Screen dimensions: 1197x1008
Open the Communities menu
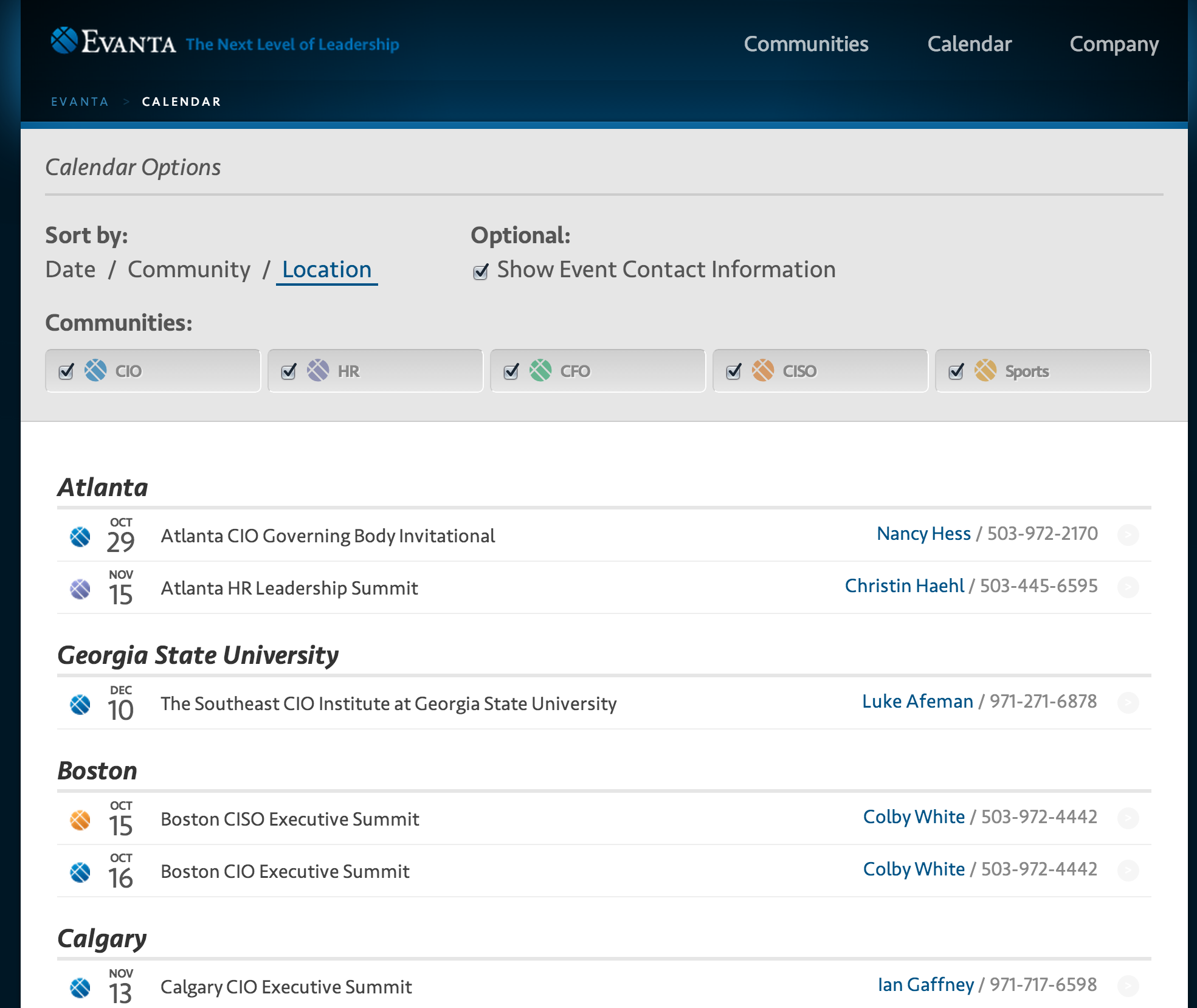pos(805,44)
